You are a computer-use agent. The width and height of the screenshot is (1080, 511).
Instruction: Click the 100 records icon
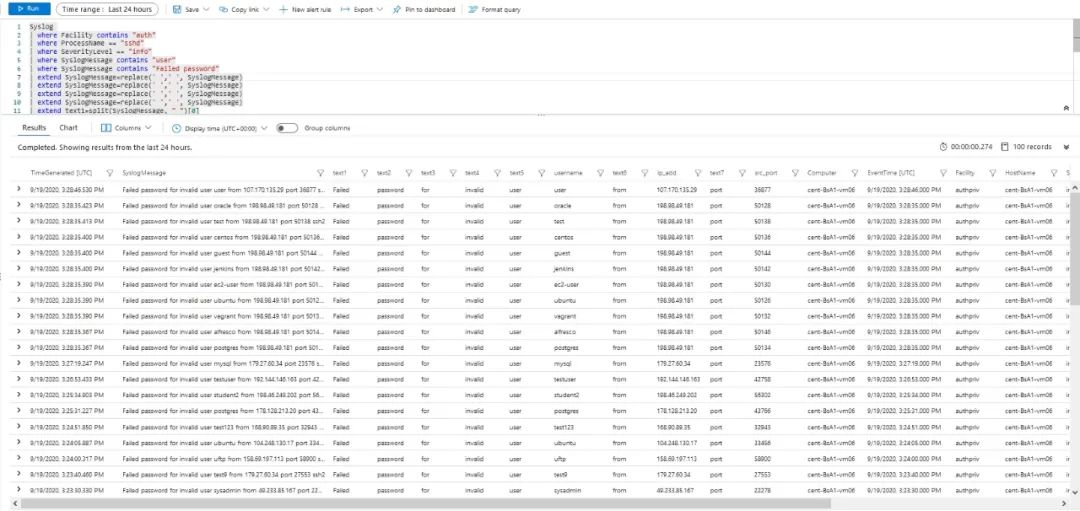coord(1005,147)
